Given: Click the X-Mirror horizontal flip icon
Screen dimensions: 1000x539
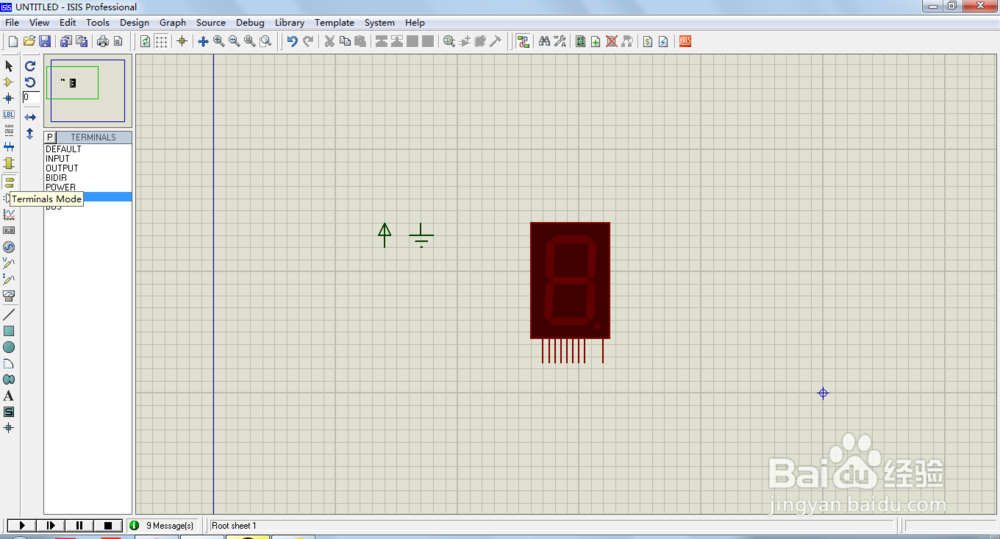Looking at the screenshot, I should (30, 117).
